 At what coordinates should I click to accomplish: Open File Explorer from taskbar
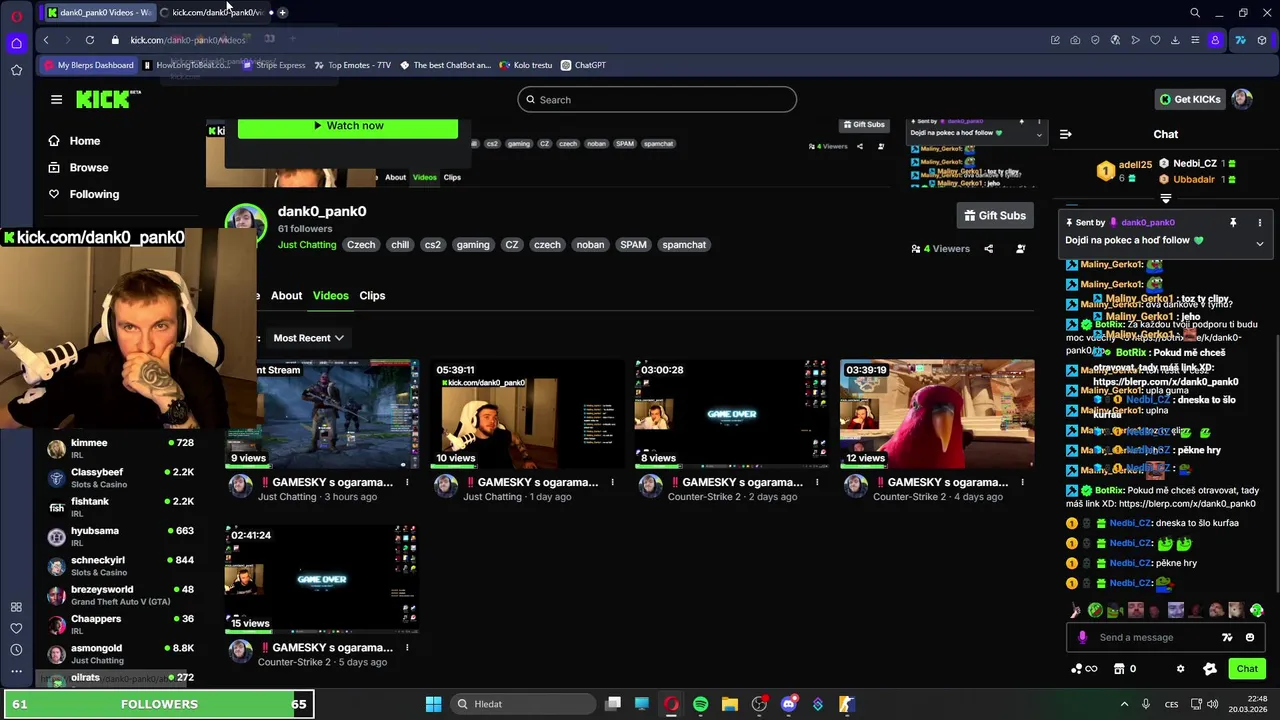point(729,704)
